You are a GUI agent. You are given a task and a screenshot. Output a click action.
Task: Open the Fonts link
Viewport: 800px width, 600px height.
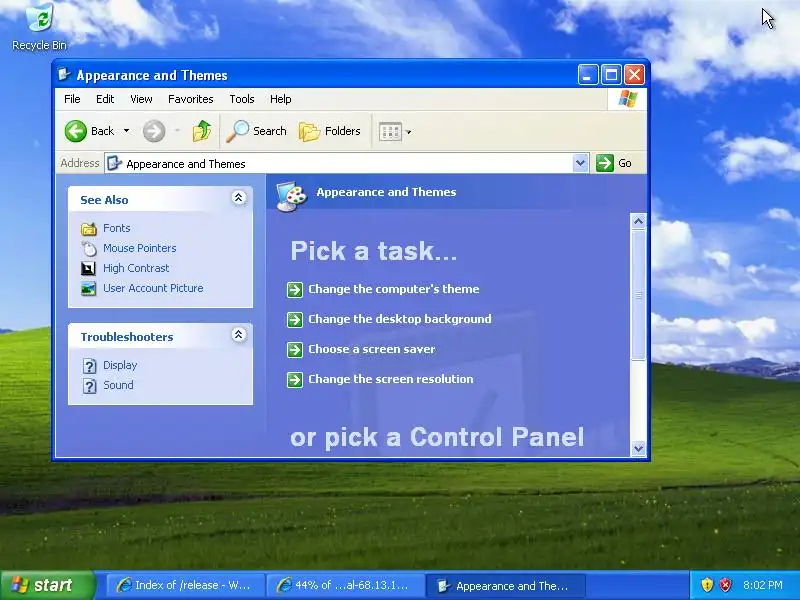(116, 228)
